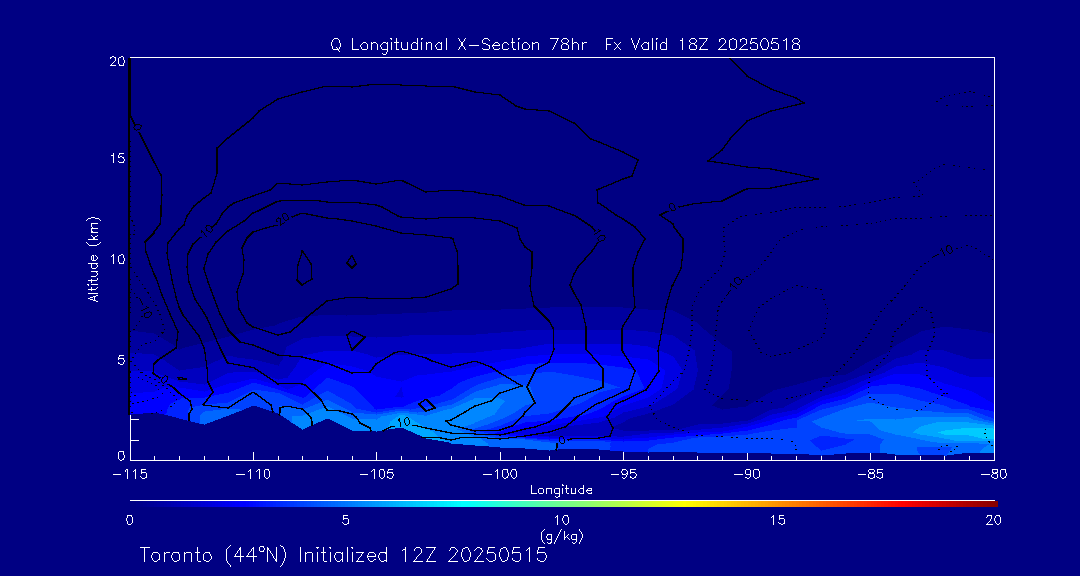1080x576 pixels.
Task: Click the caption "Toronto (44°N) Initialized 12Z 20250515"
Action: [x=344, y=555]
